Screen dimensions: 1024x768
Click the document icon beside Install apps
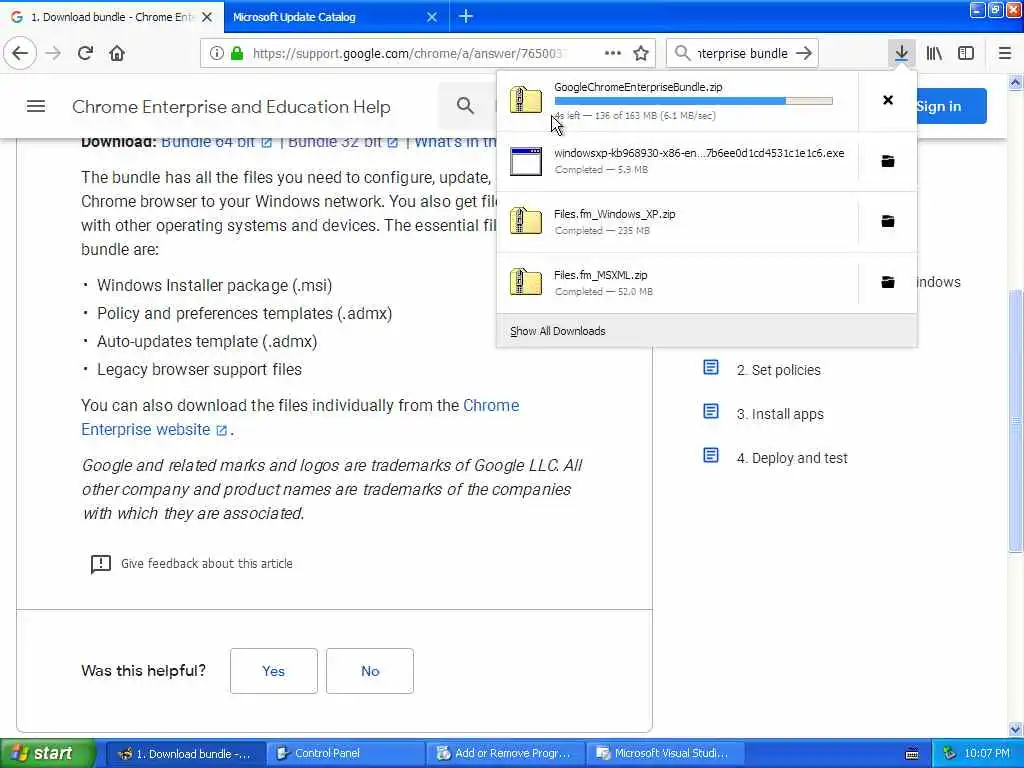(x=711, y=411)
